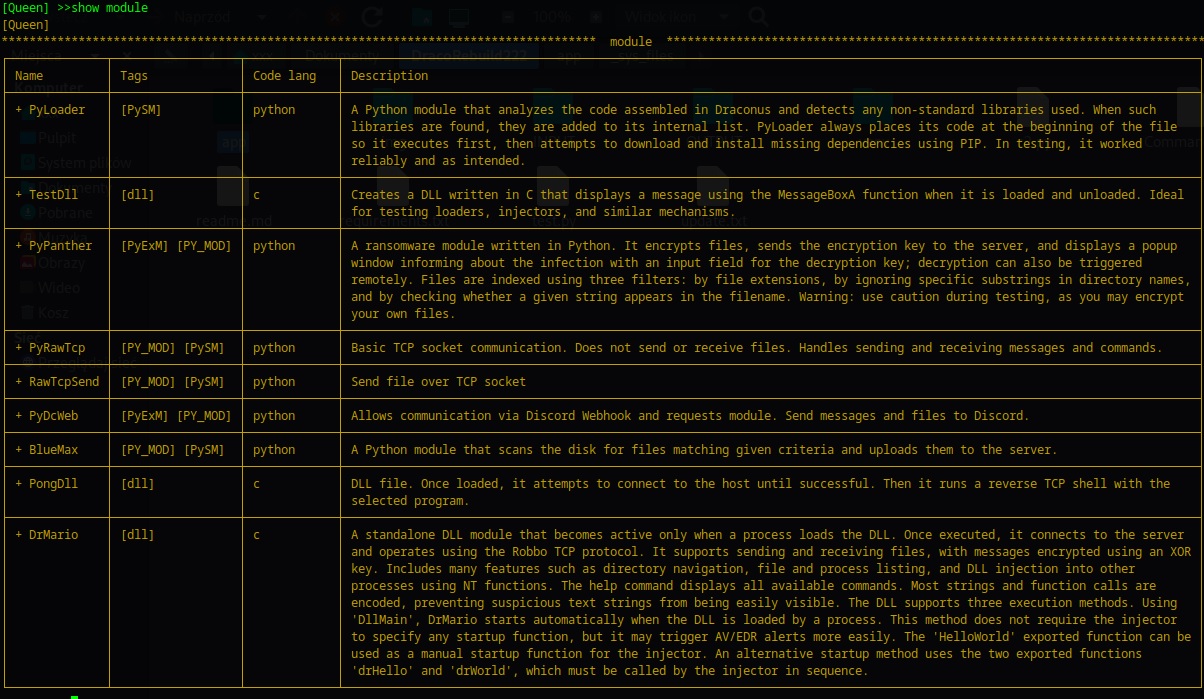Viewport: 1204px width, 699px height.
Task: Click the DrMario standalone DLL description
Action: point(771,603)
